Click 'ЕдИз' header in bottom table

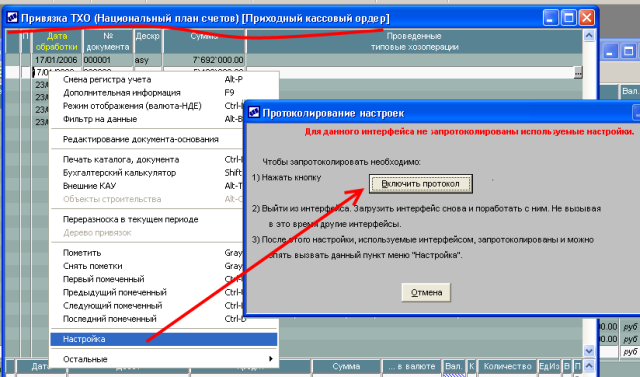pyautogui.click(x=549, y=366)
